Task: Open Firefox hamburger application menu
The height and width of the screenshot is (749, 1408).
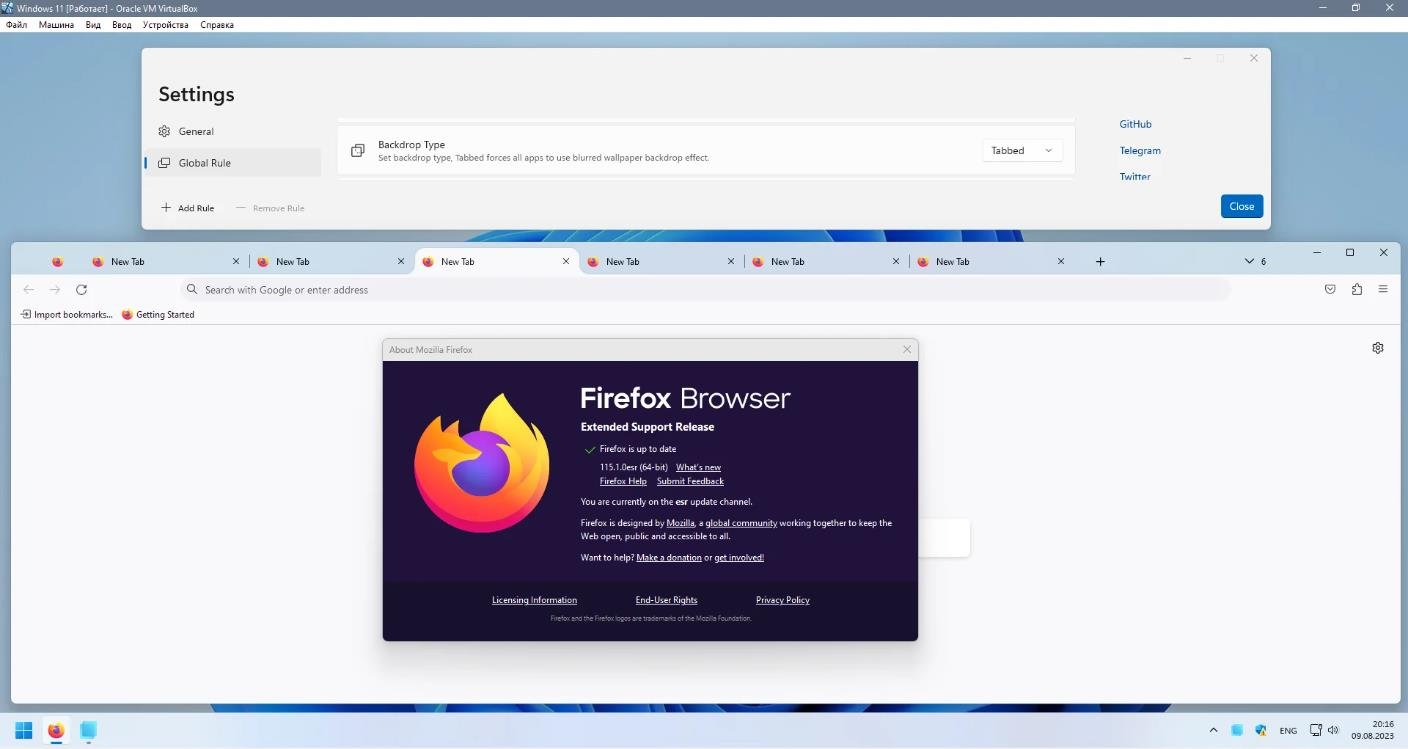Action: pyautogui.click(x=1383, y=289)
